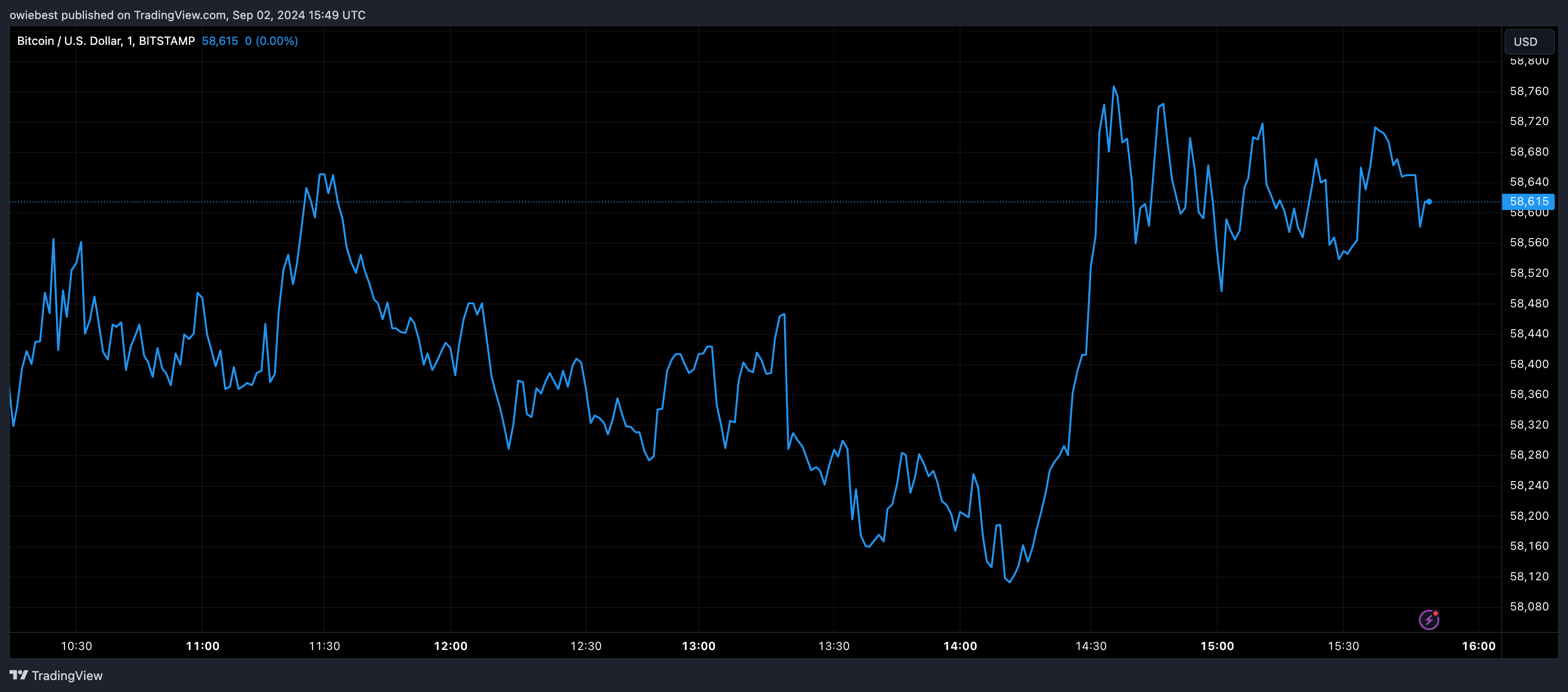The image size is (1568, 692).
Task: Click the 58,680 price axis label
Action: pos(1529,152)
